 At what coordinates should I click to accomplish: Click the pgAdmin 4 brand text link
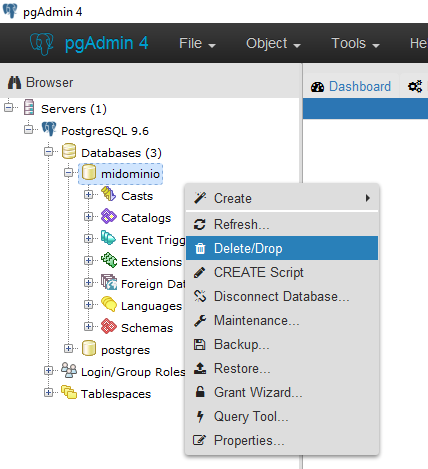106,44
